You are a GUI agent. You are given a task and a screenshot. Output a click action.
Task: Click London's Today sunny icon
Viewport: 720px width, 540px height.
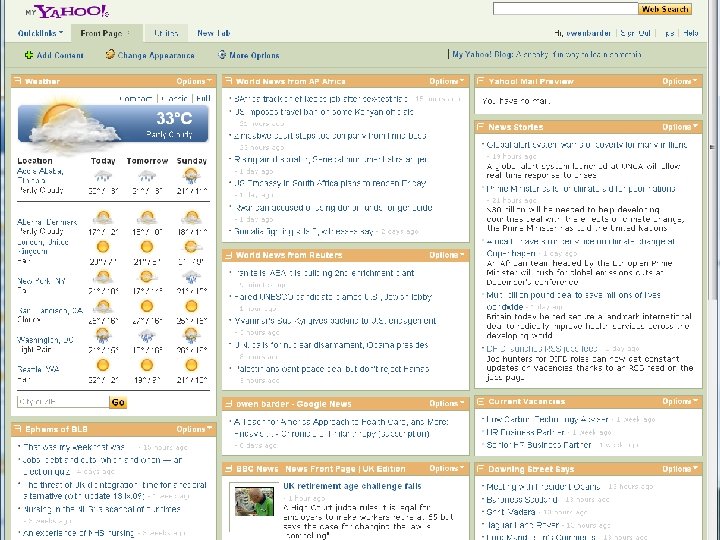[103, 247]
